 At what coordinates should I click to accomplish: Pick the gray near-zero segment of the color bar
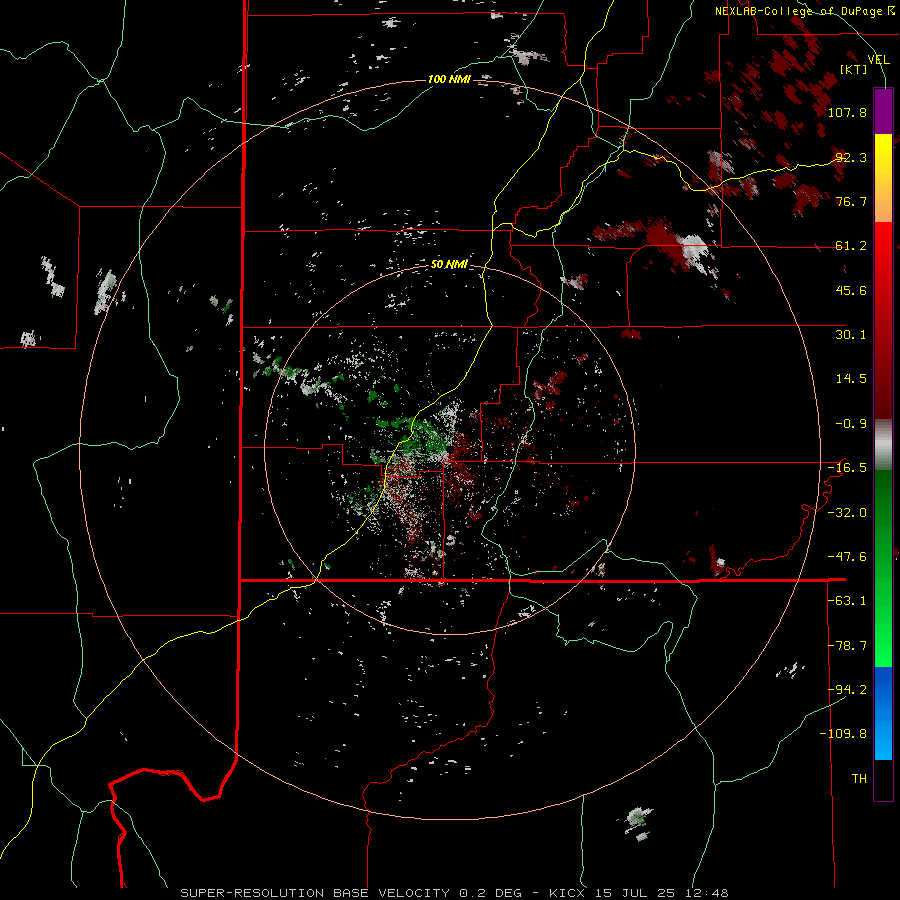click(883, 445)
